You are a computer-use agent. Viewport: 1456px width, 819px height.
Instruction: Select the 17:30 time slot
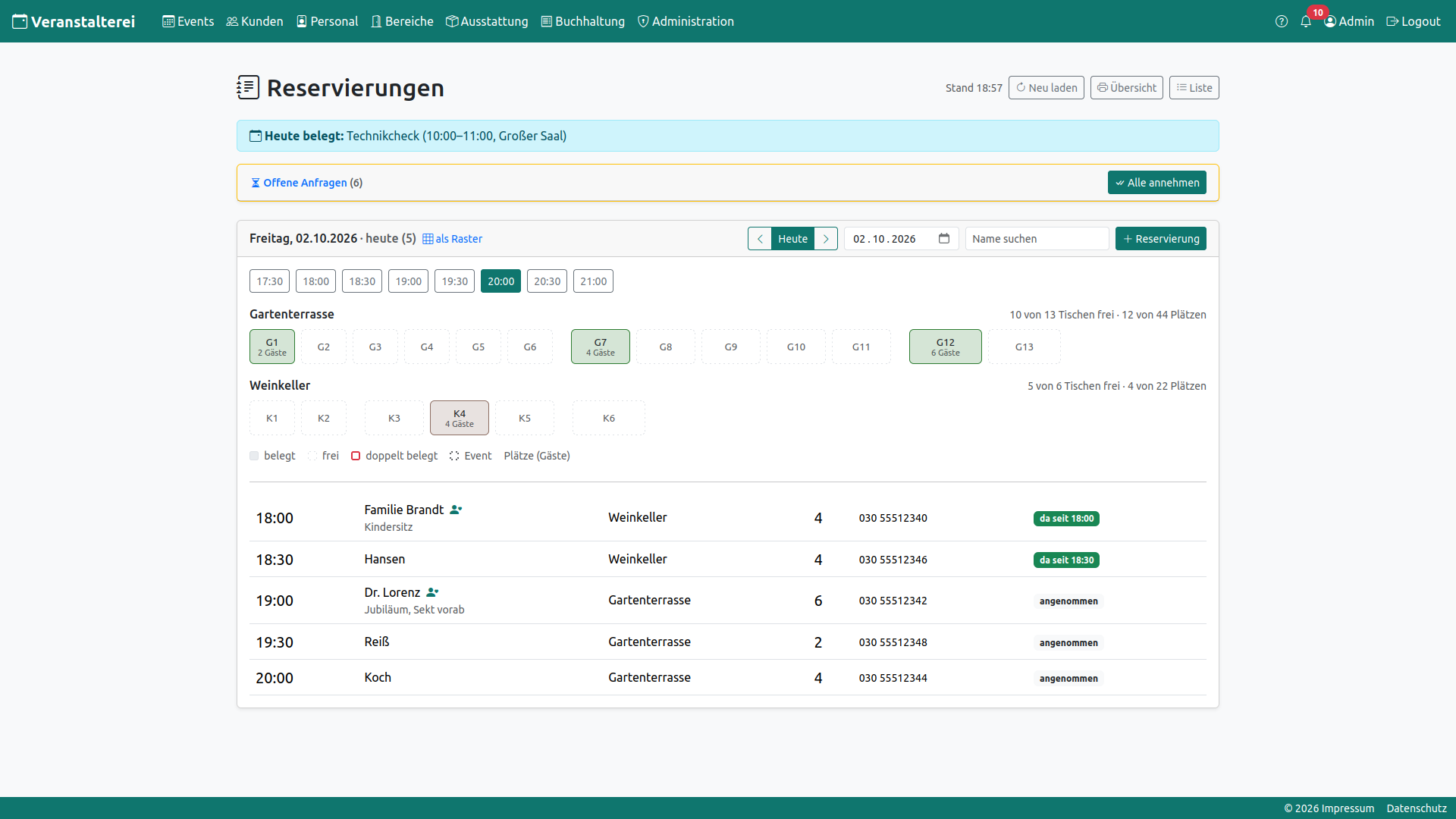[x=269, y=281]
